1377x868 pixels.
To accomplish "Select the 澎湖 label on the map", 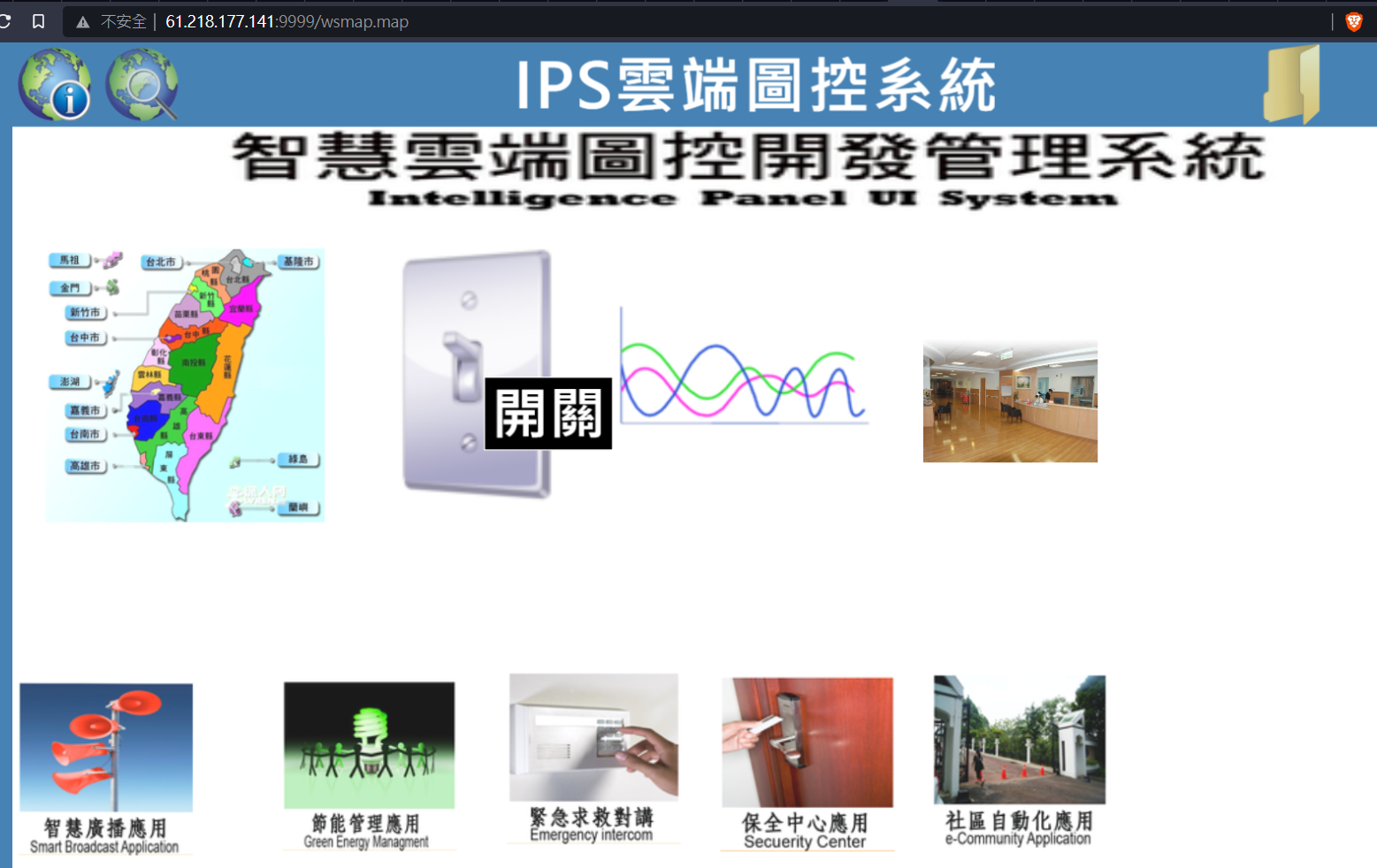I will pos(71,382).
